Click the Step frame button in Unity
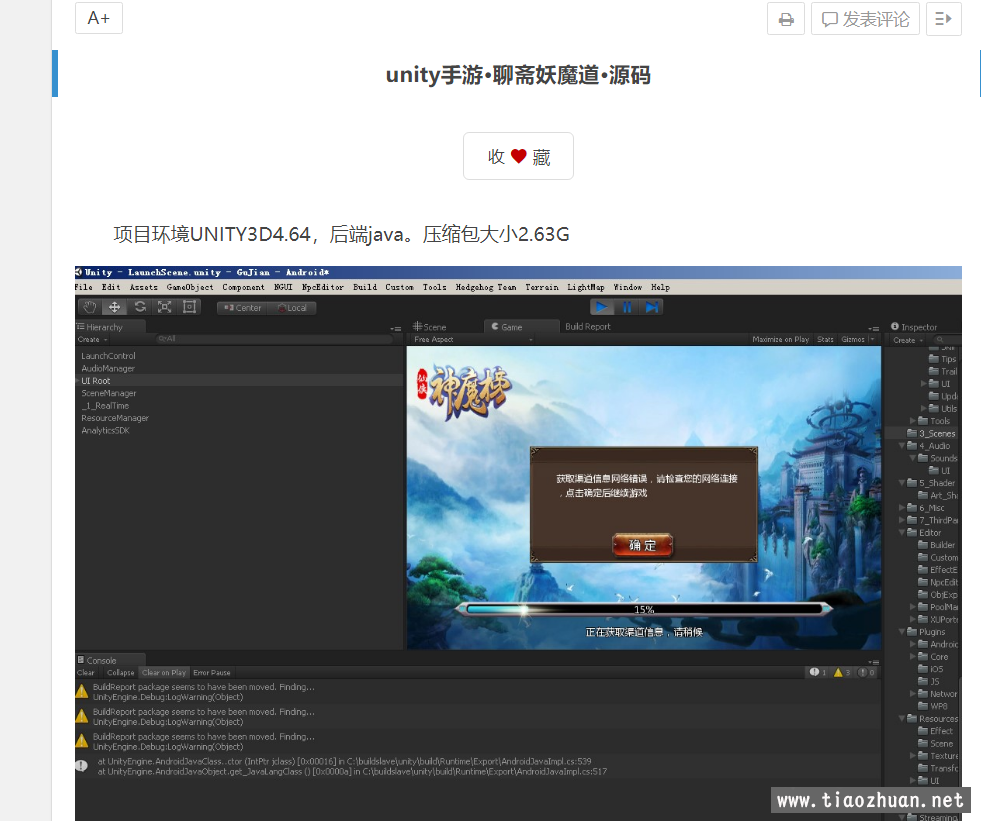 (x=651, y=307)
